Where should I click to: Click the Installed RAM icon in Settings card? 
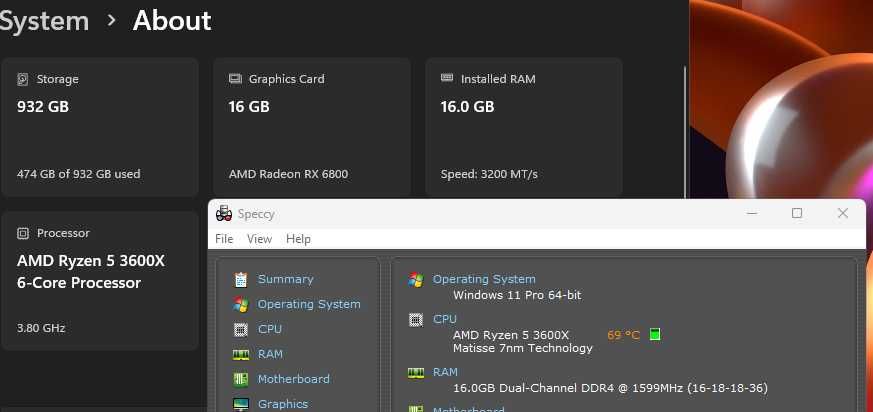(447, 78)
